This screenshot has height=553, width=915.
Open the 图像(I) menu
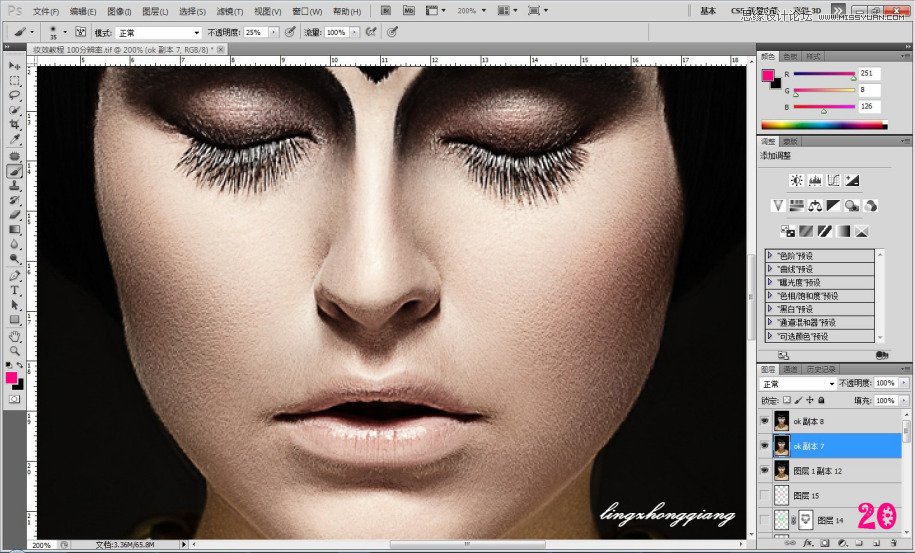click(x=120, y=11)
